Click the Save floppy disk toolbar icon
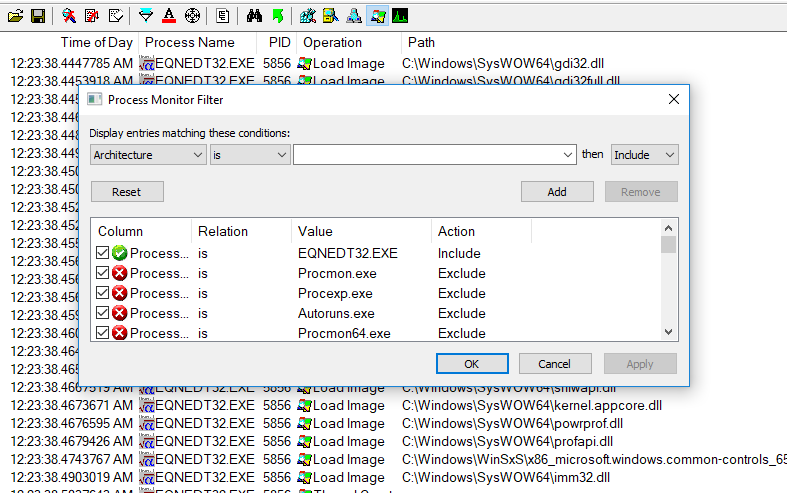 click(38, 16)
